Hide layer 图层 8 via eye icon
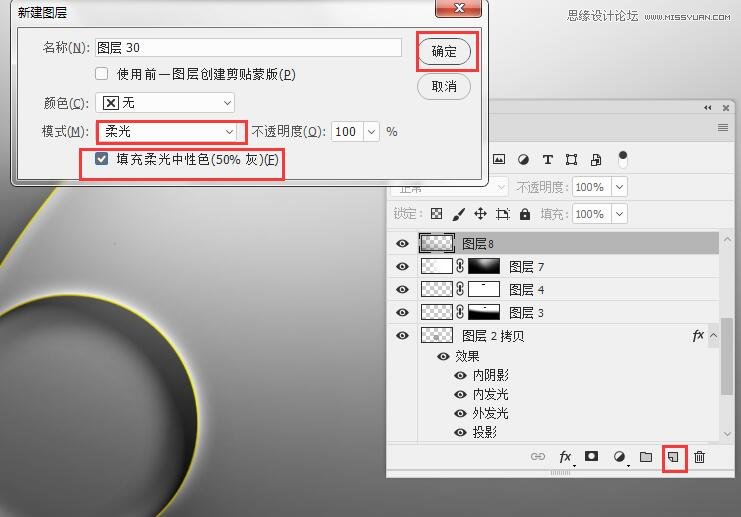Viewport: 741px width, 517px height. tap(402, 243)
